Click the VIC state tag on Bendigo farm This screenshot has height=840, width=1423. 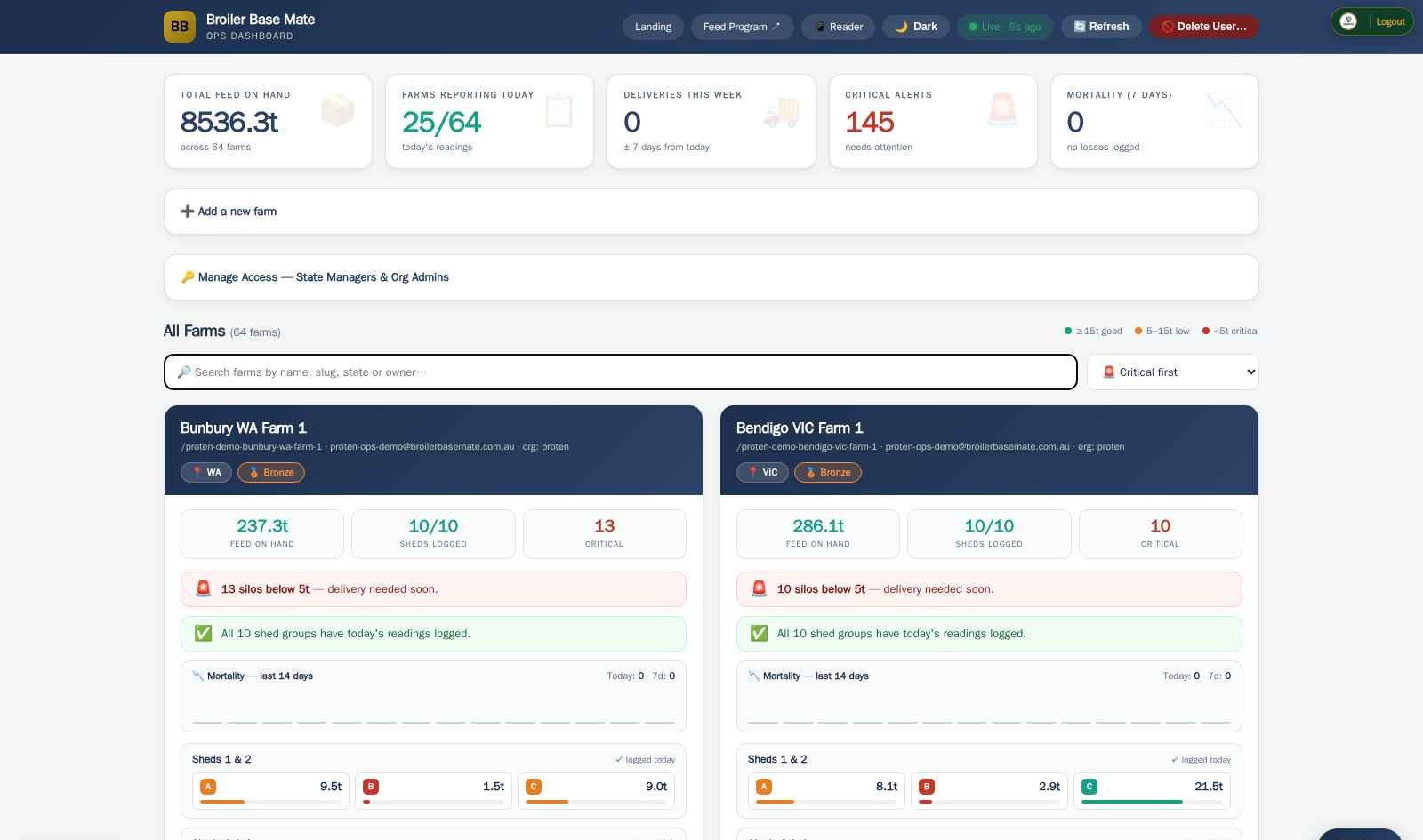(762, 472)
